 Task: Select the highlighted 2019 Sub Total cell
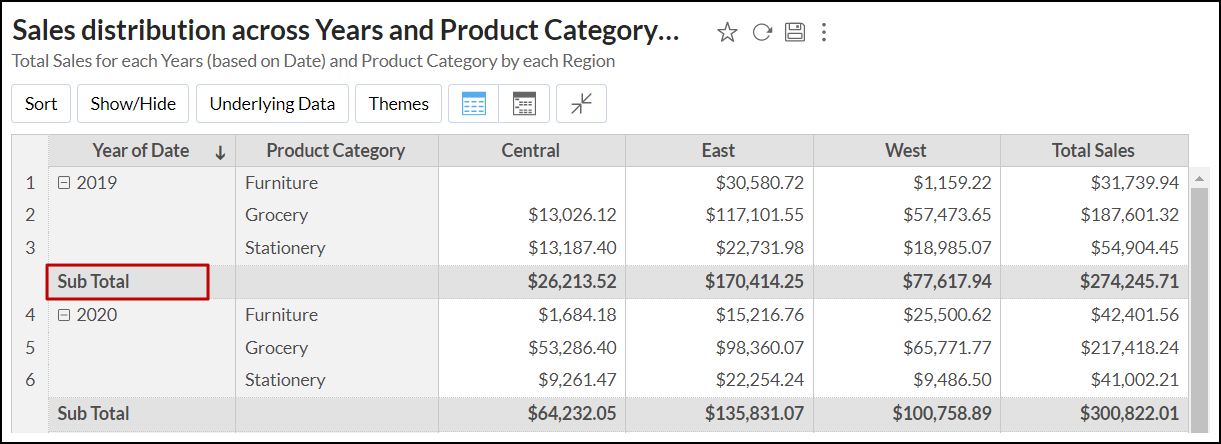coord(127,282)
